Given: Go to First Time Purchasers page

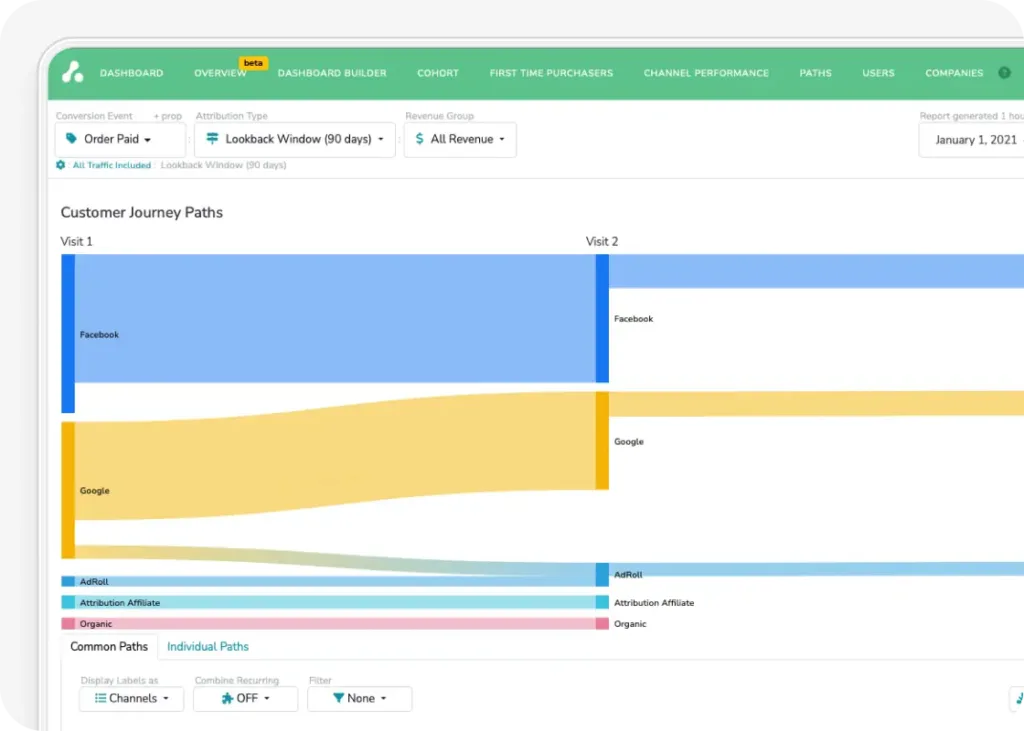Looking at the screenshot, I should [x=551, y=73].
